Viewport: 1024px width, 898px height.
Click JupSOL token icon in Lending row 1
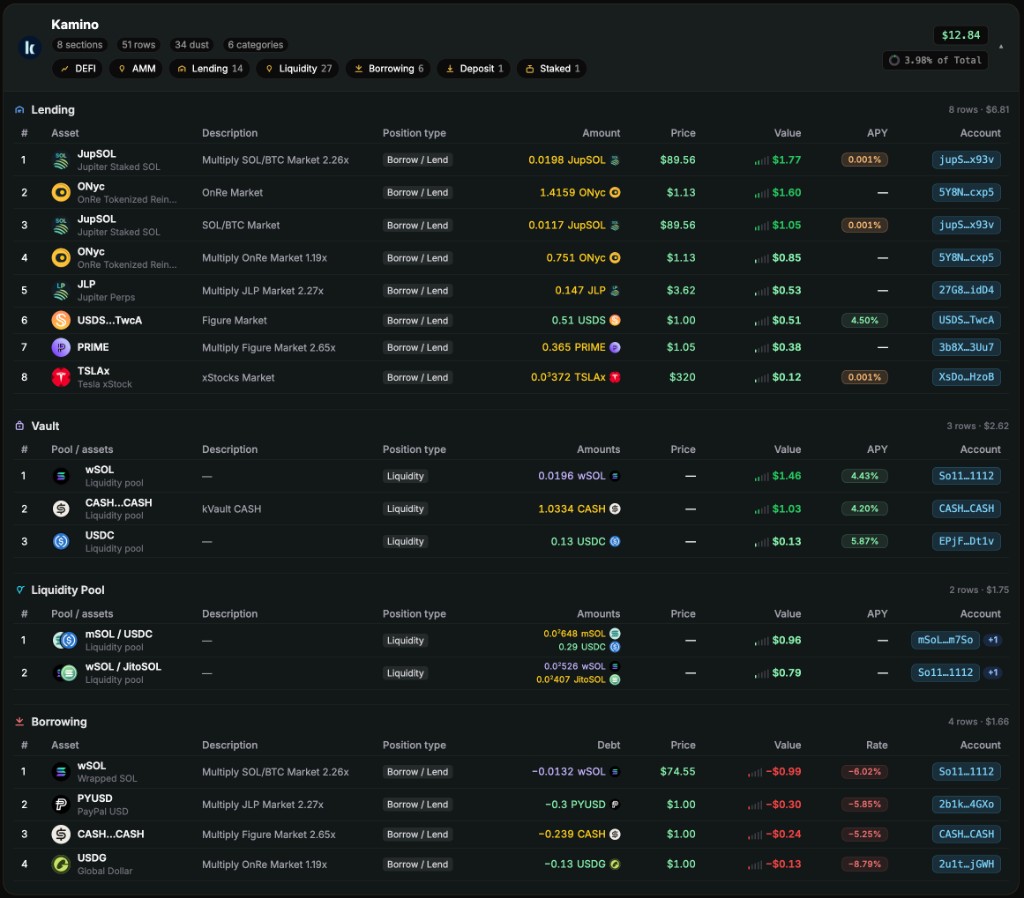[x=61, y=160]
